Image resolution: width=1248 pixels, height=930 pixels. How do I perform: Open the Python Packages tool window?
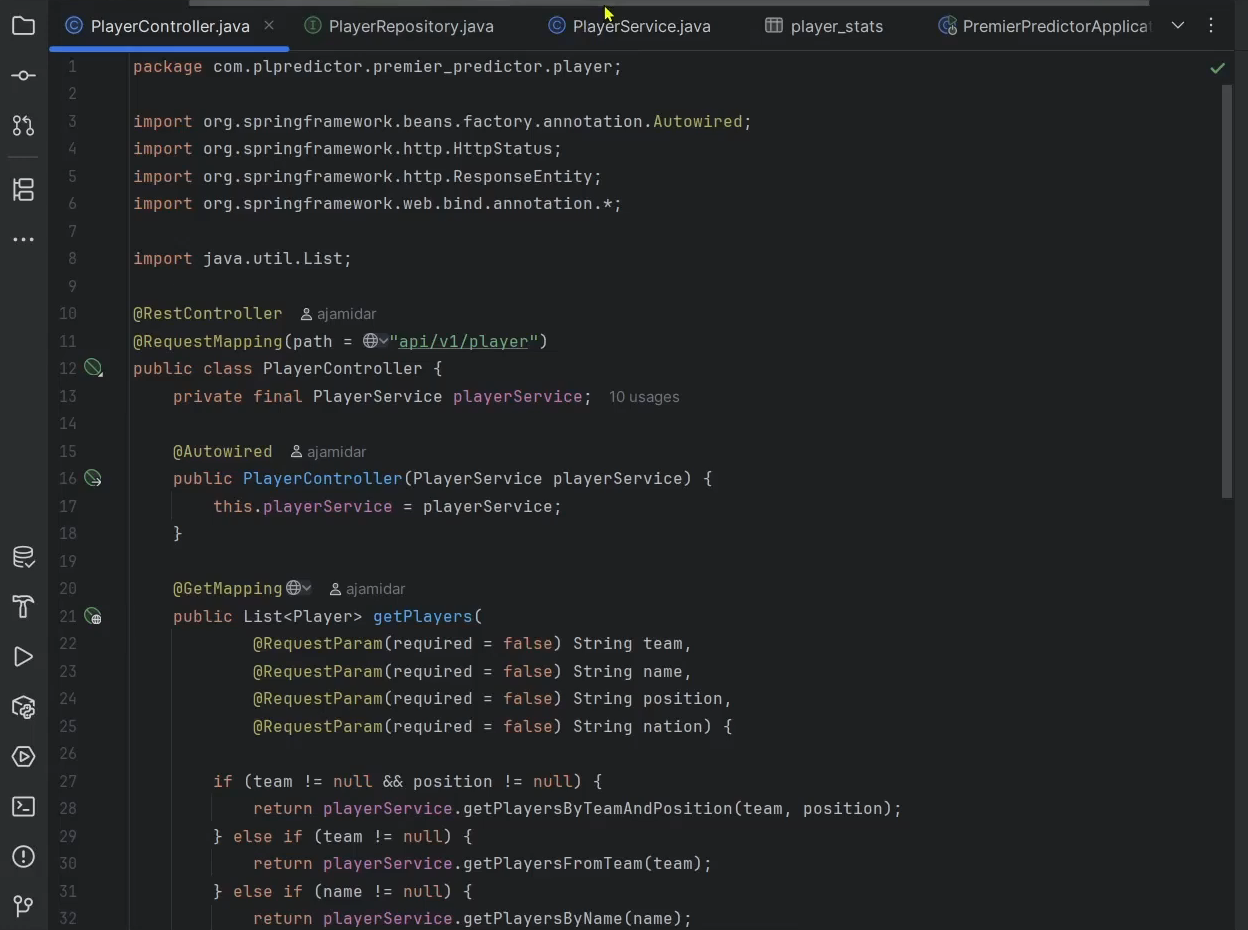click(23, 707)
